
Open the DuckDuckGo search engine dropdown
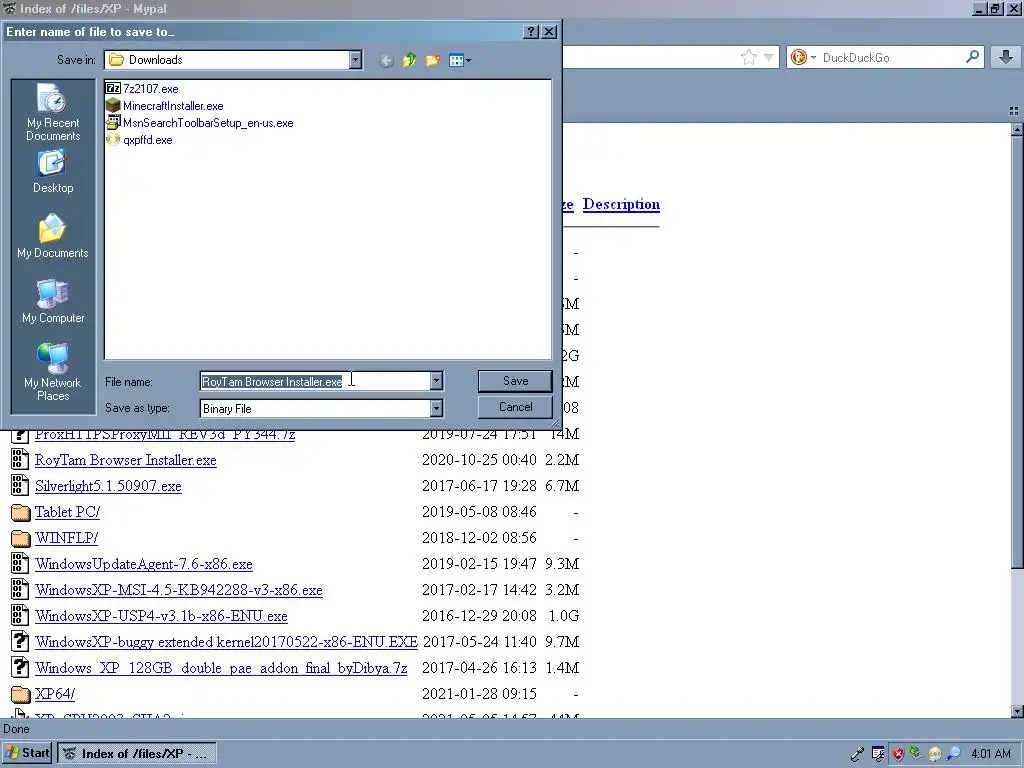coord(803,57)
